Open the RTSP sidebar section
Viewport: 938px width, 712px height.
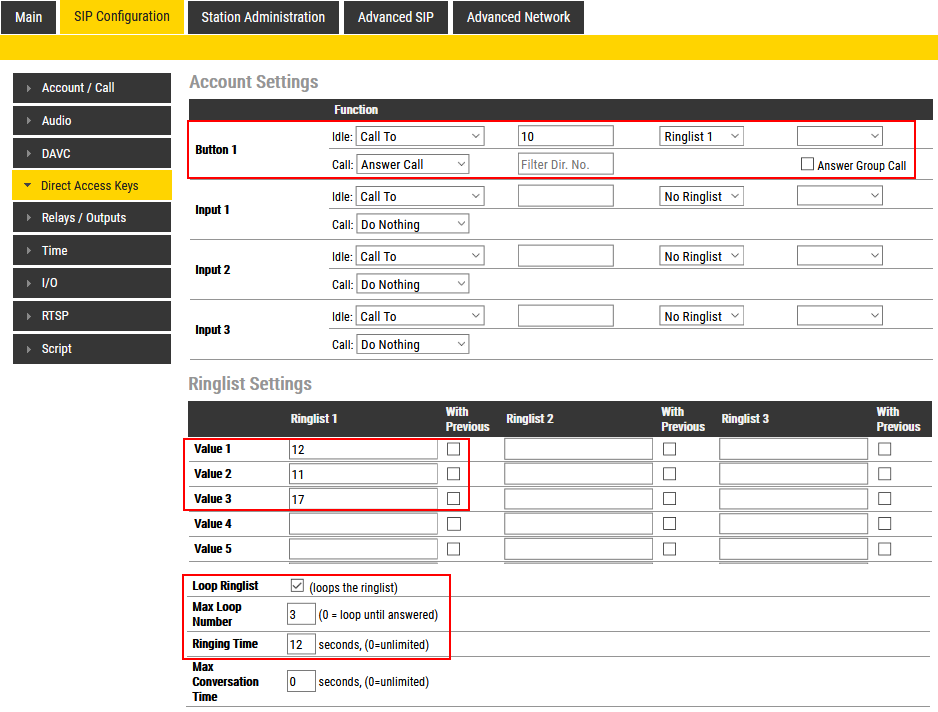[x=92, y=316]
